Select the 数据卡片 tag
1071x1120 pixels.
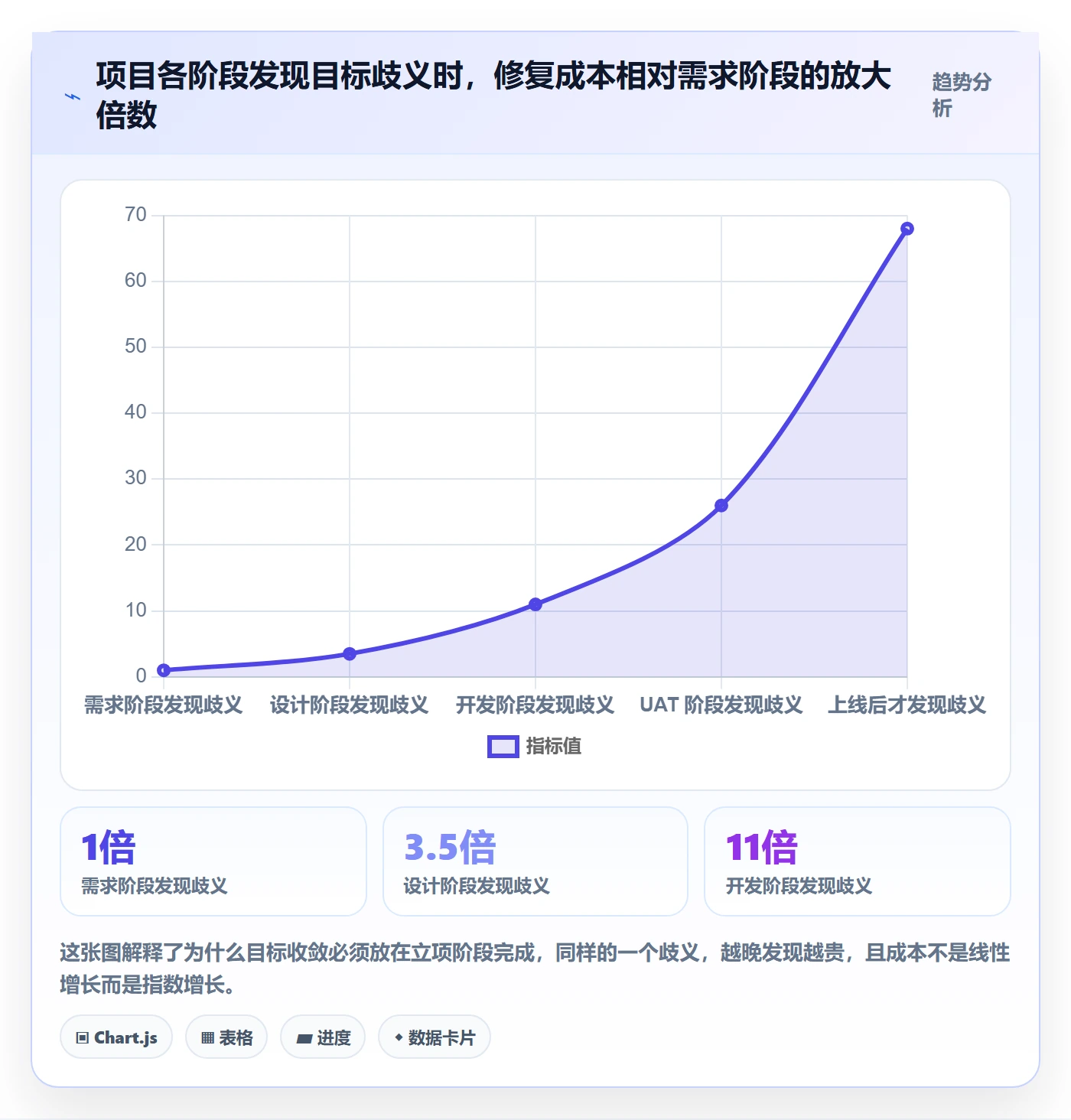(435, 1037)
